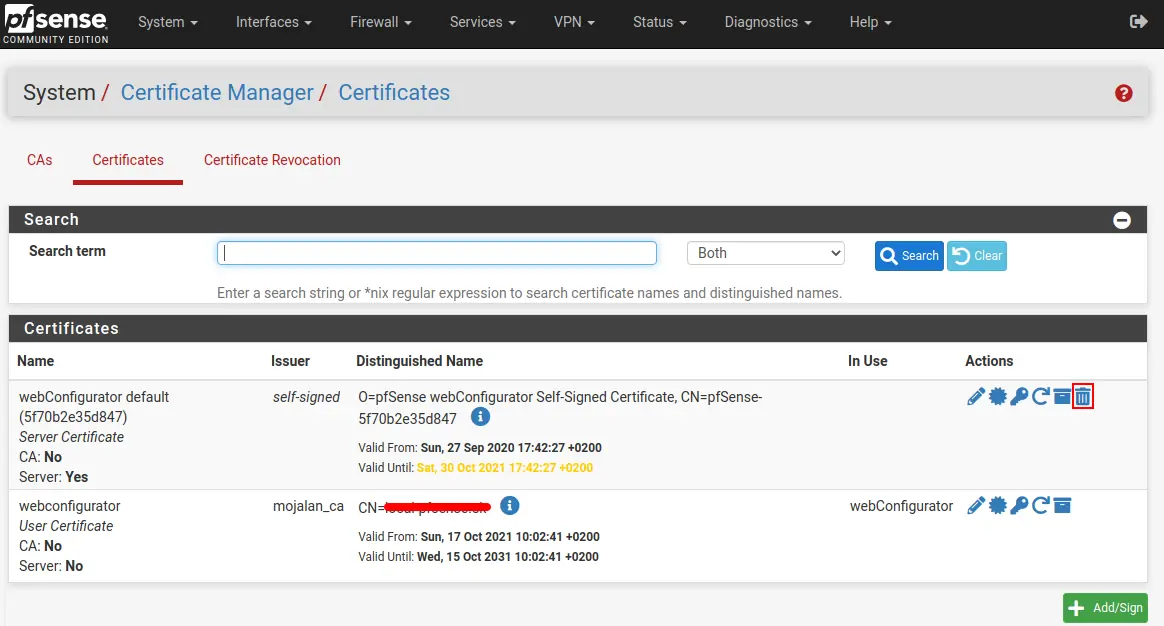1164x626 pixels.
Task: Click the self-signed issuer cell
Action: pyautogui.click(x=306, y=397)
